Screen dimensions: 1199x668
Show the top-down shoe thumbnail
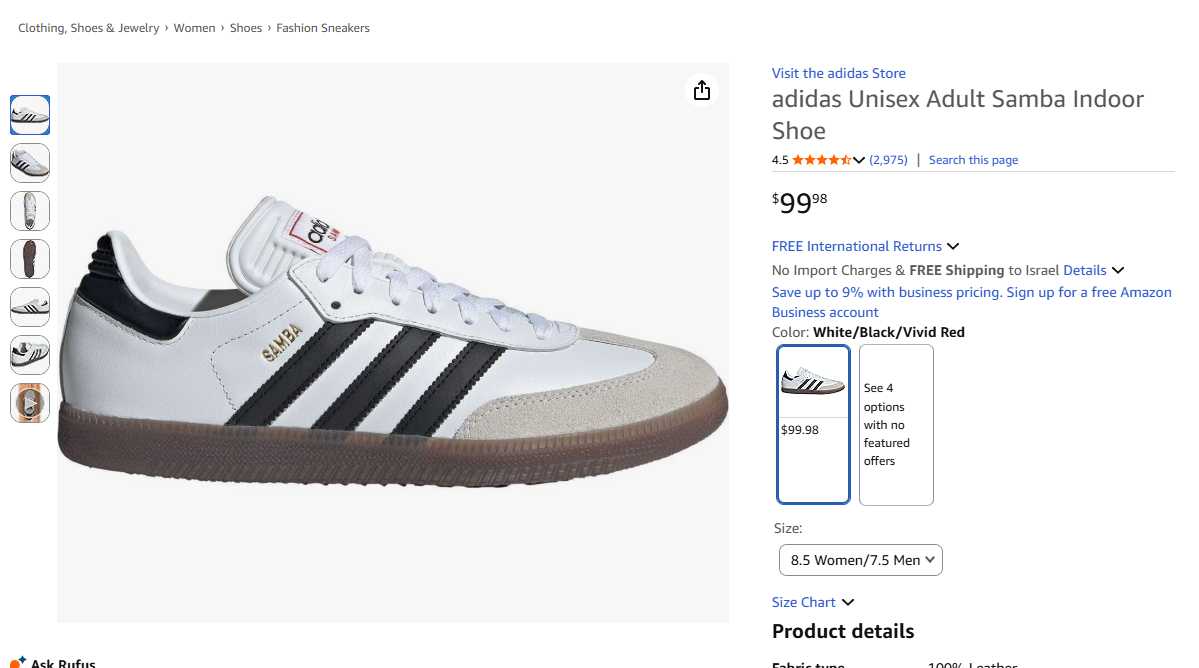point(30,211)
